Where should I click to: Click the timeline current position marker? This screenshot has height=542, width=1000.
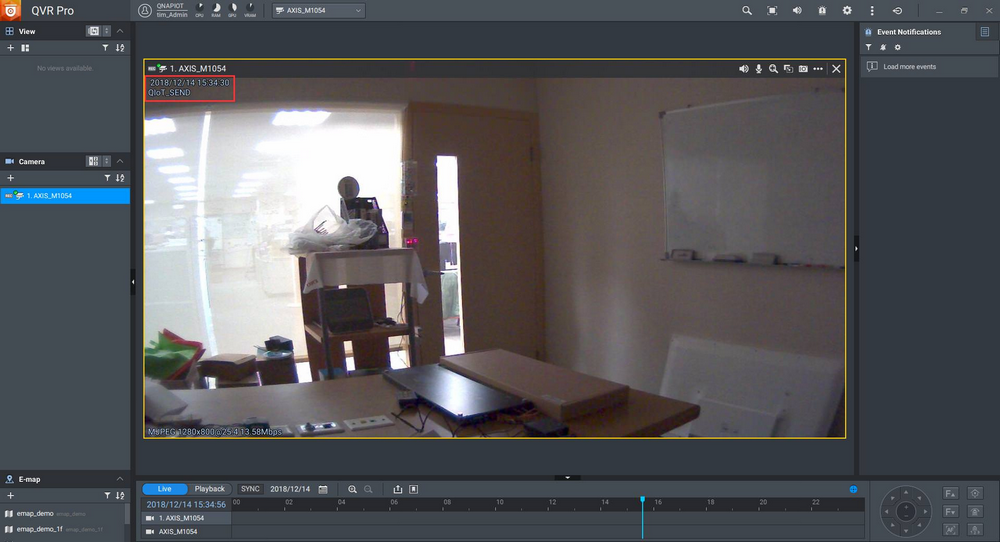tap(642, 500)
